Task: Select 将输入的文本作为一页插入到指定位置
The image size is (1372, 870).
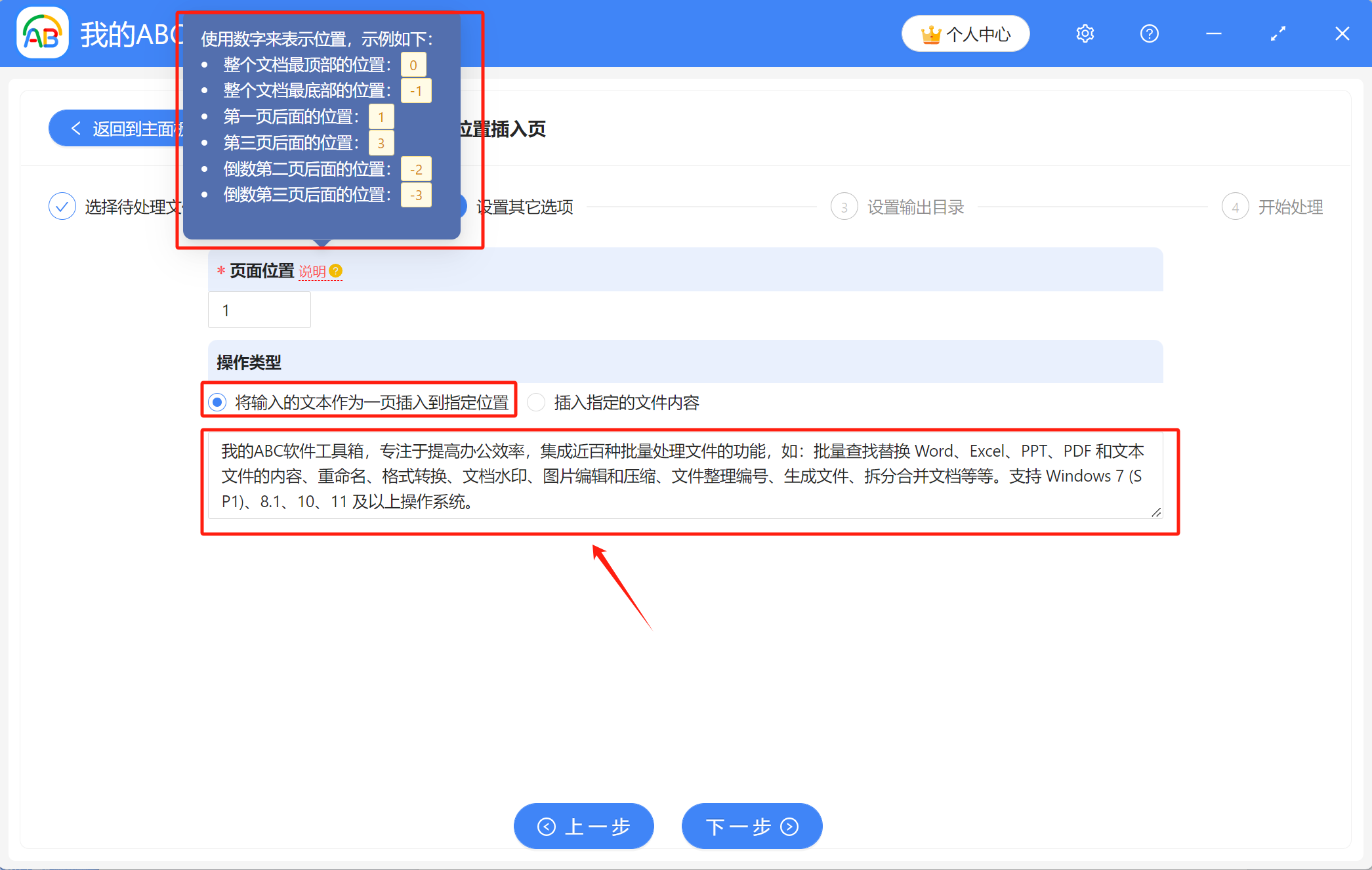Action: pos(217,402)
